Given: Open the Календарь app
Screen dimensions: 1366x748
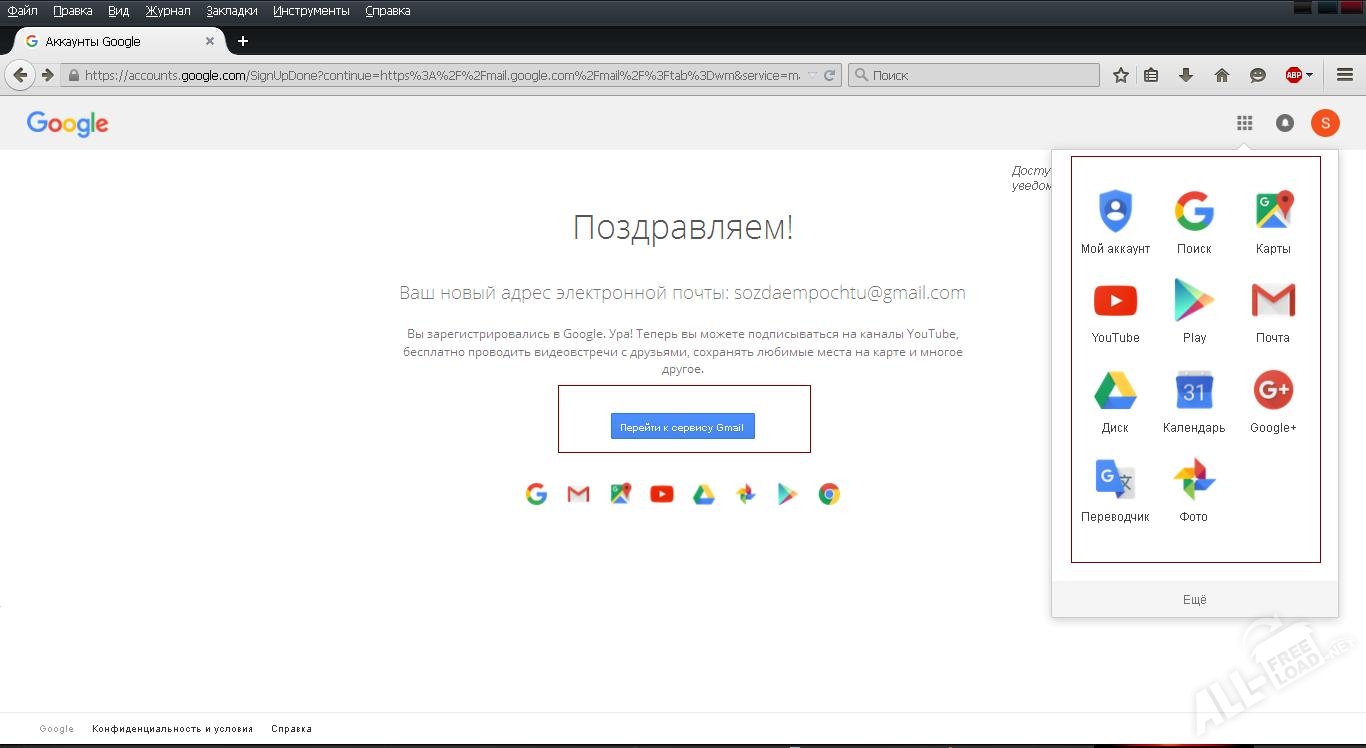Looking at the screenshot, I should 1193,390.
